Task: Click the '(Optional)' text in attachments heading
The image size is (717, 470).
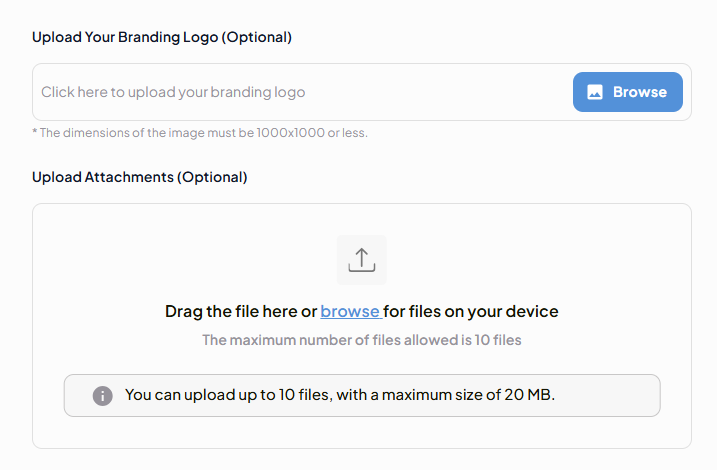Action: pyautogui.click(x=212, y=177)
